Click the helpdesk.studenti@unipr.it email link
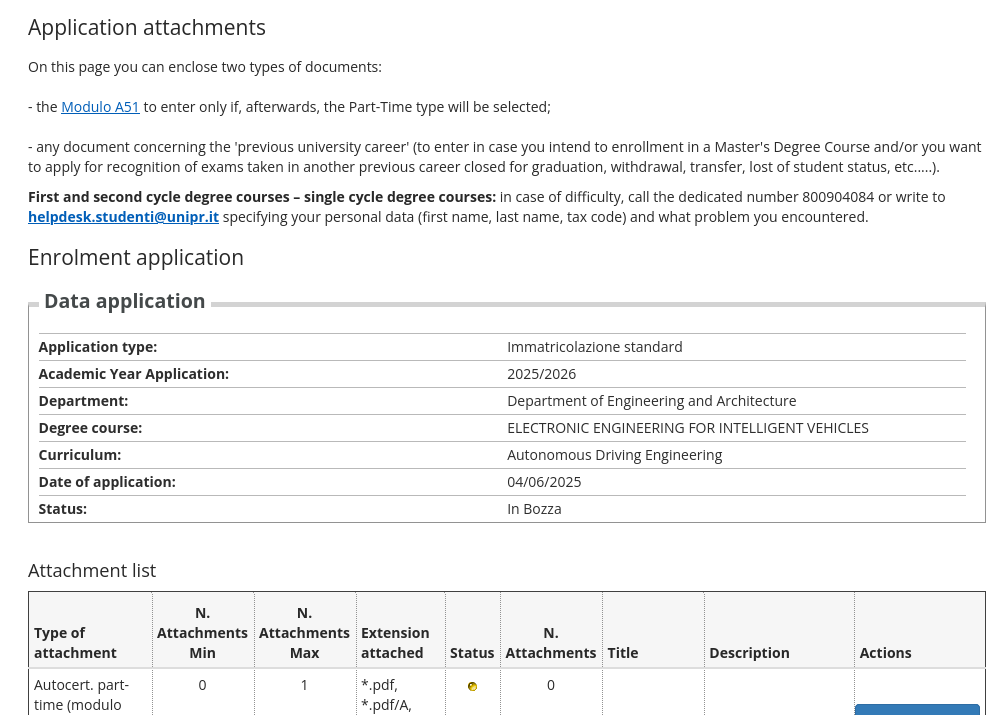1001x715 pixels. 123,217
